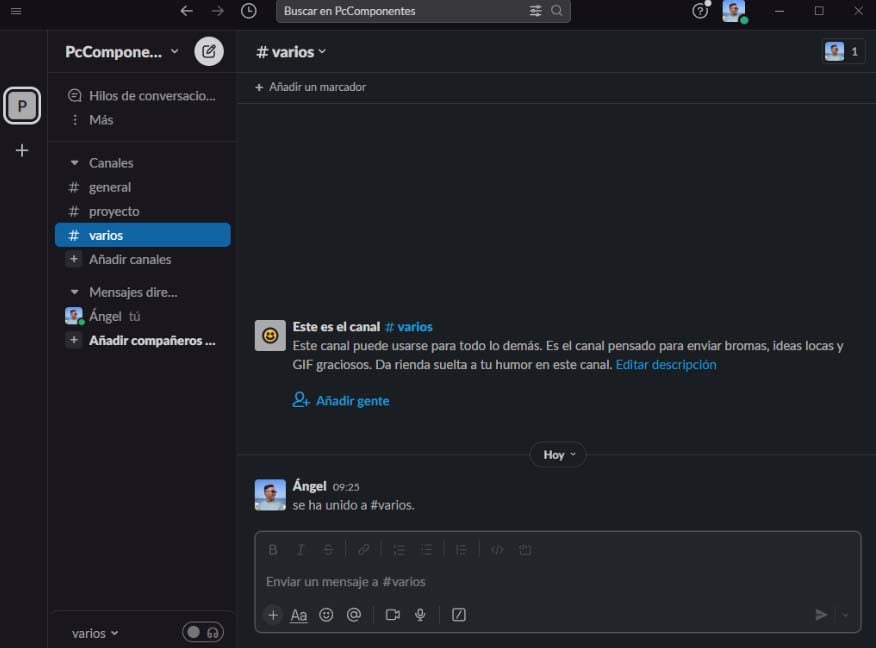Click the Ángel name on message
The width and height of the screenshot is (876, 648).
pyautogui.click(x=310, y=486)
